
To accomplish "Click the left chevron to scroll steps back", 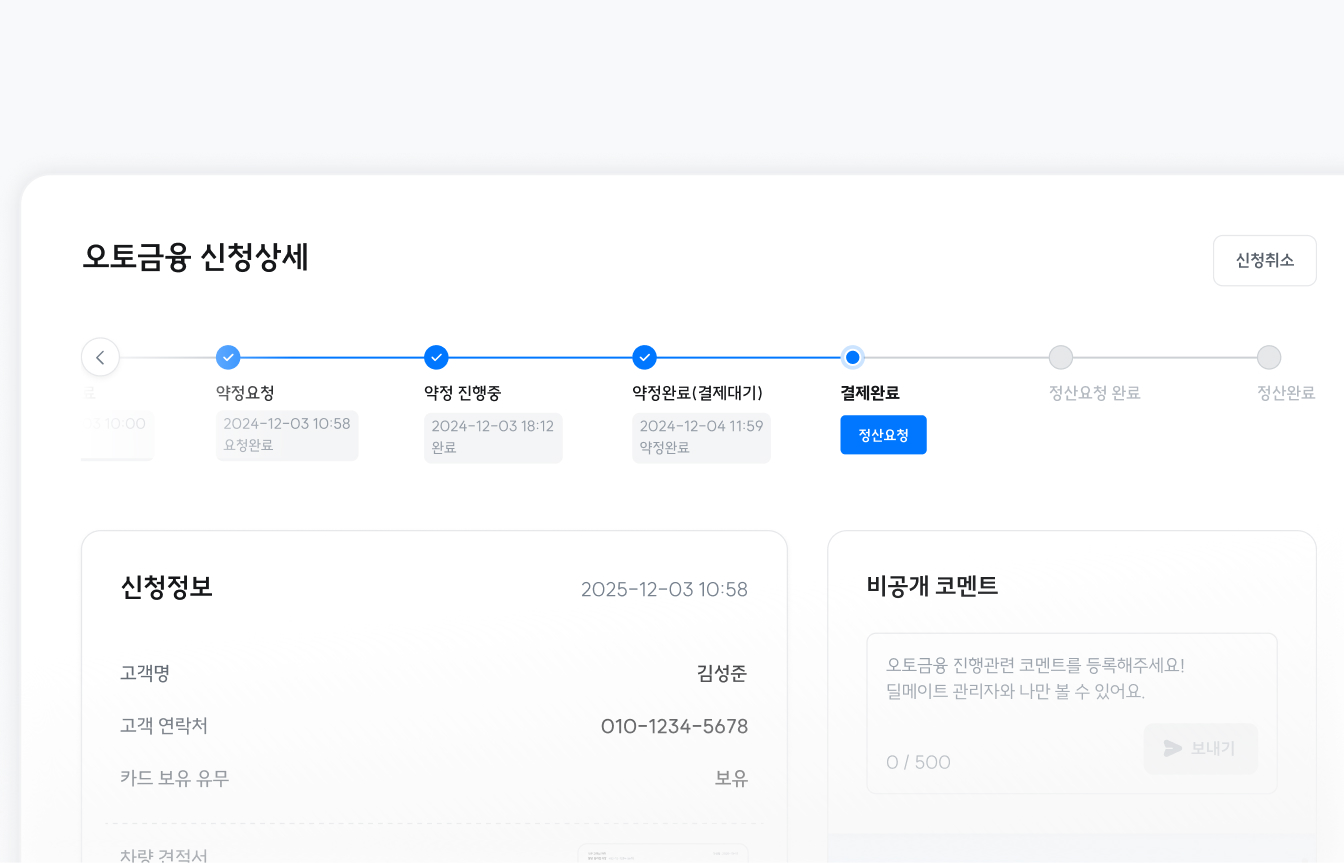I will click(x=100, y=357).
